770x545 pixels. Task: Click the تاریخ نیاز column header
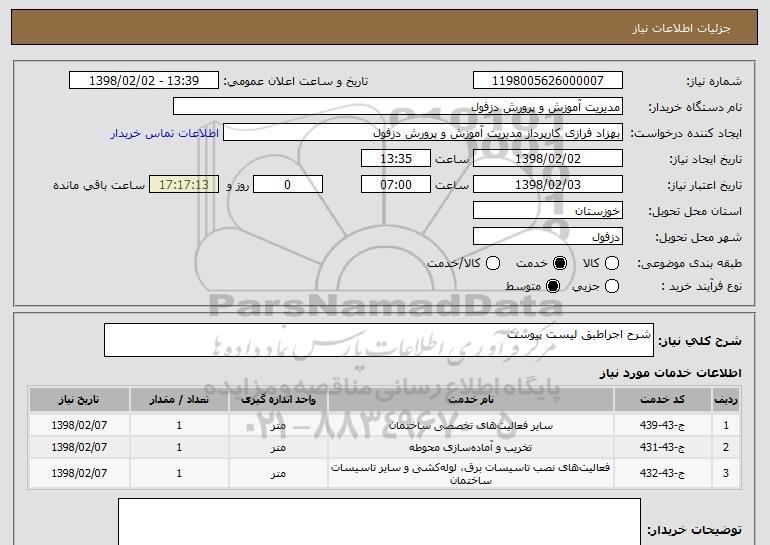[x=79, y=400]
